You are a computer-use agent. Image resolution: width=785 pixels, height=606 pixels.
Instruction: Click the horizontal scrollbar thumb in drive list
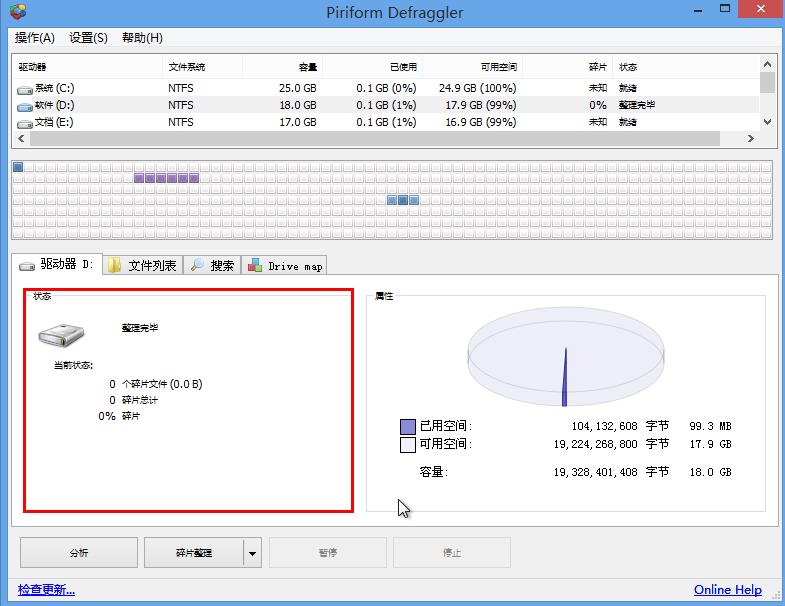pyautogui.click(x=374, y=139)
